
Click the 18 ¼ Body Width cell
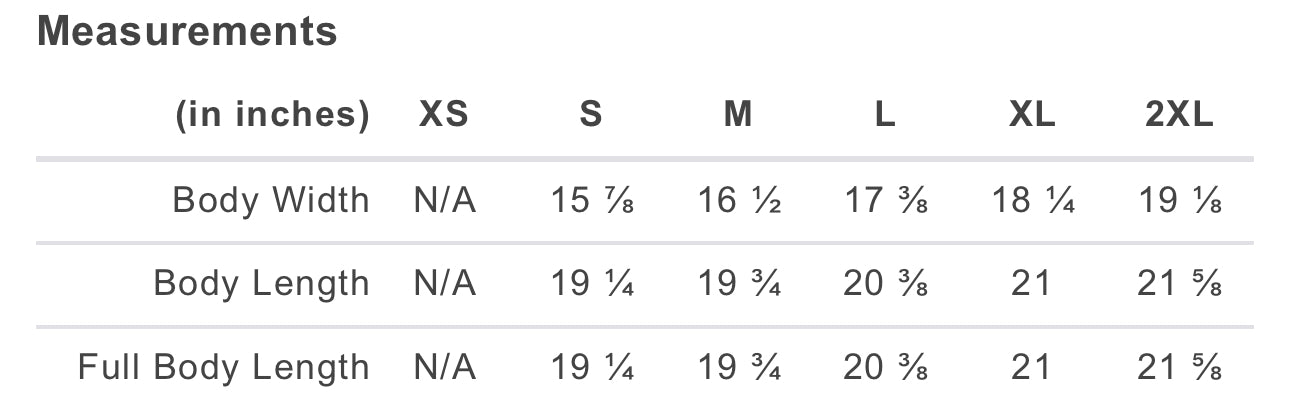click(x=1032, y=201)
